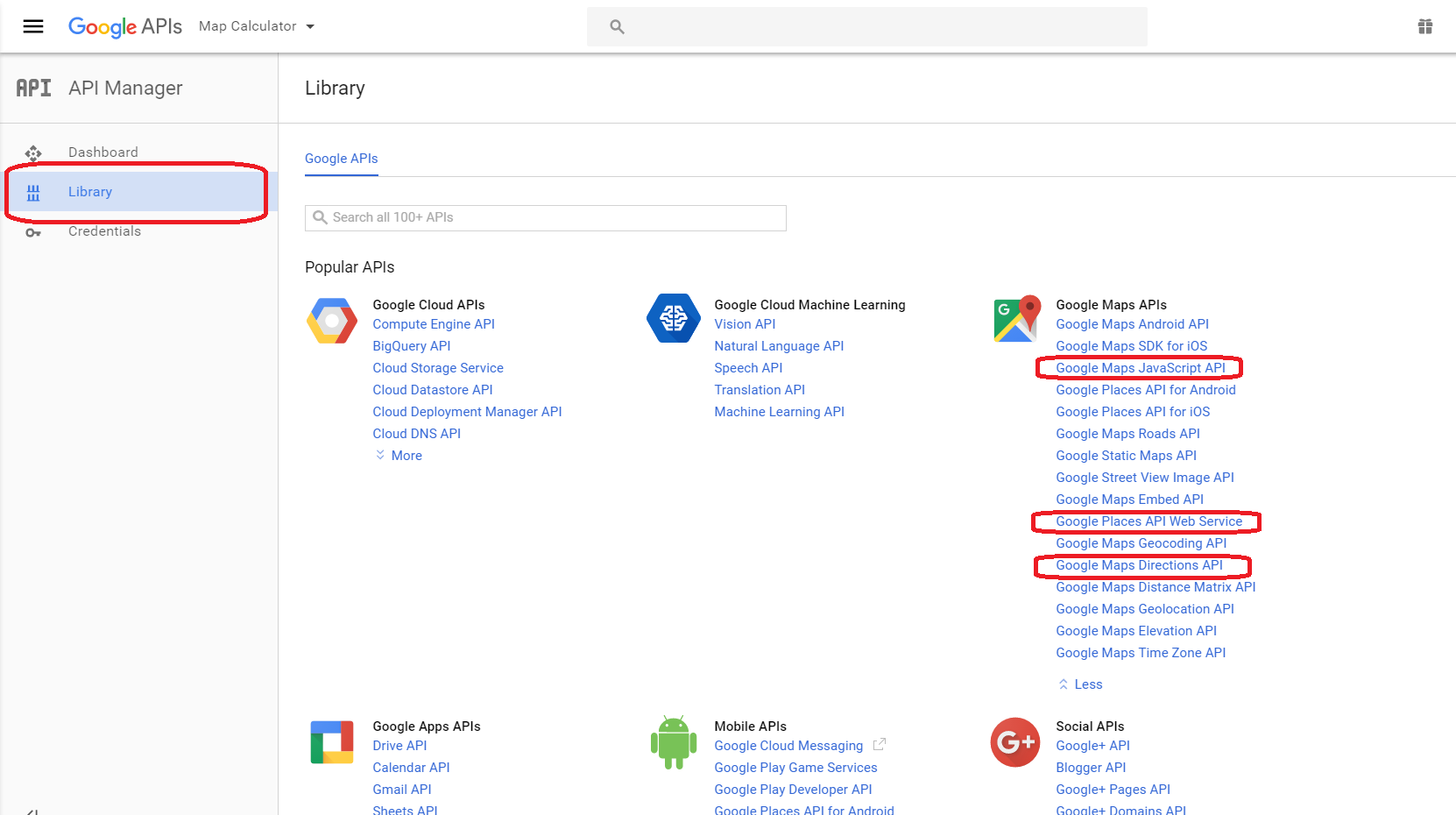
Task: Click the Google Apps APIs square icon
Action: pyautogui.click(x=332, y=742)
